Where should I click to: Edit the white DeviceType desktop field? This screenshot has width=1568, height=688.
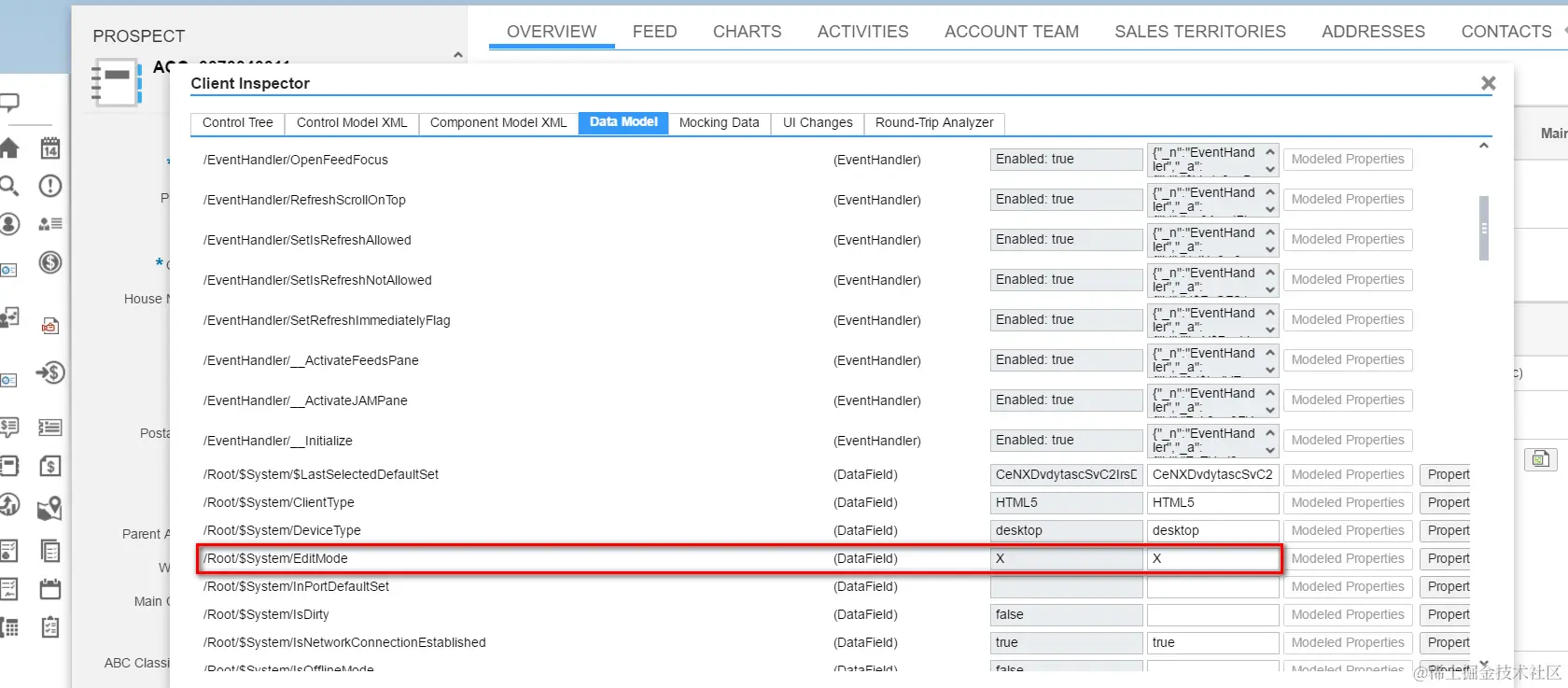point(1212,530)
